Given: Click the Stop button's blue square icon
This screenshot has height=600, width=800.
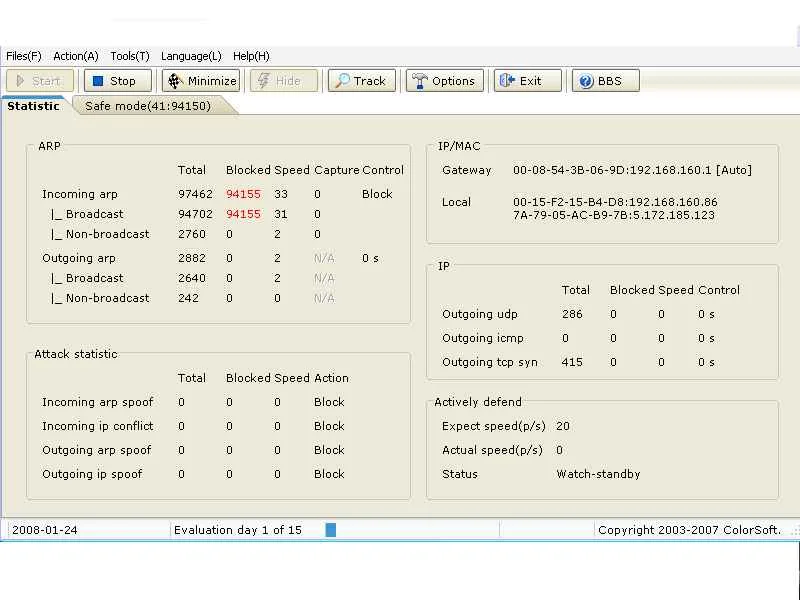Looking at the screenshot, I should point(98,81).
